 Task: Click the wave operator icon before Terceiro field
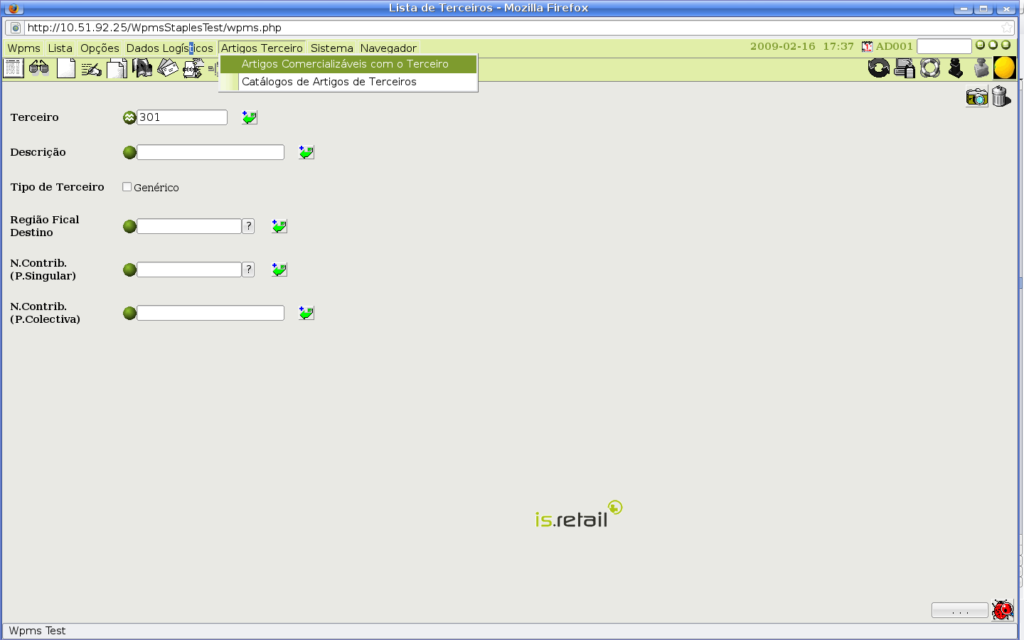(x=129, y=118)
